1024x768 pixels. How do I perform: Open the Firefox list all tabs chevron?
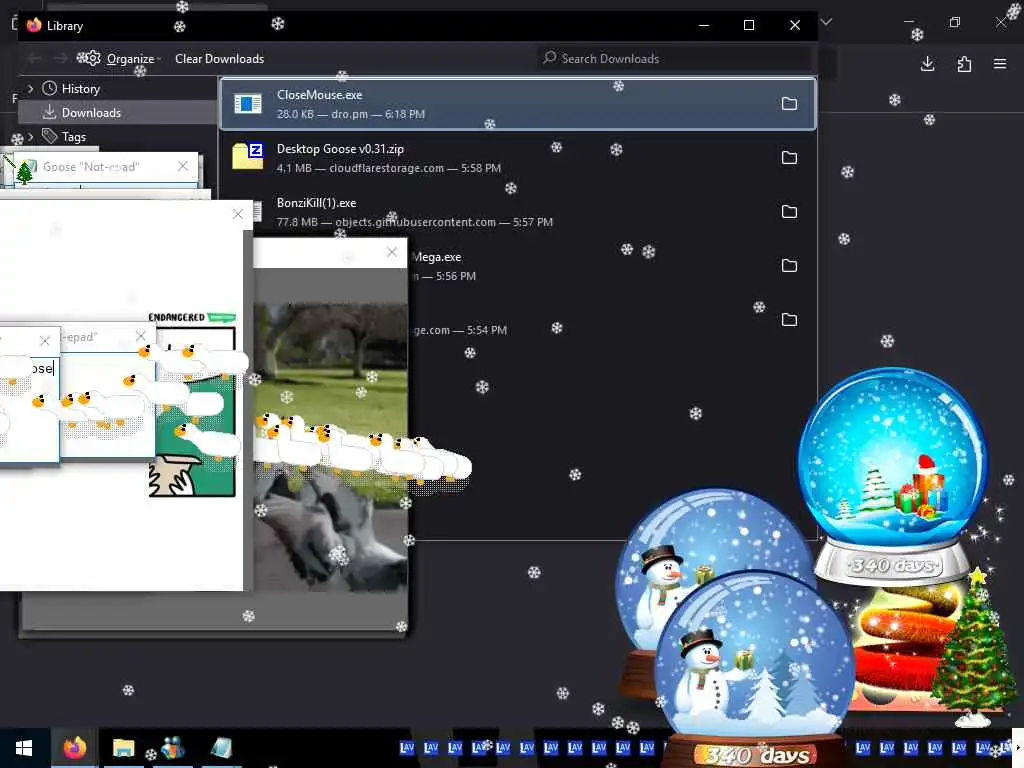827,23
